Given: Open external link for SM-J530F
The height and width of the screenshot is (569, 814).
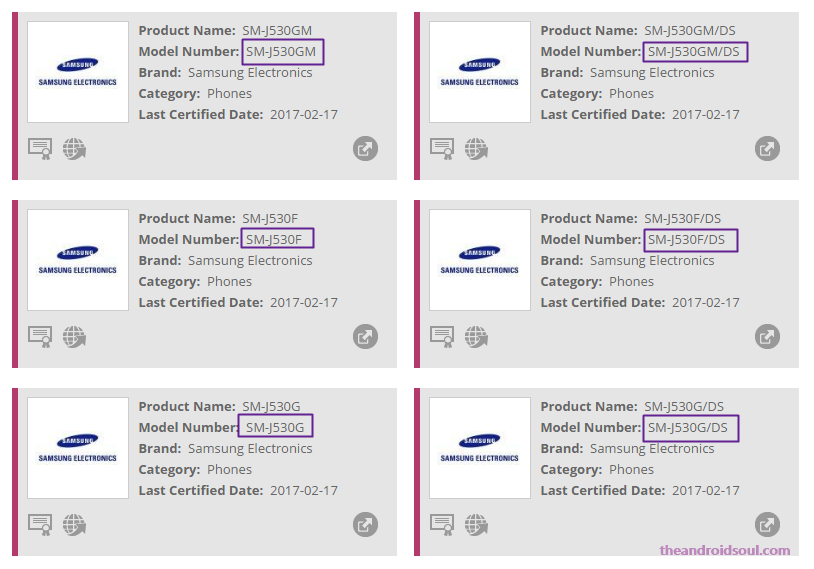Looking at the screenshot, I should [365, 336].
